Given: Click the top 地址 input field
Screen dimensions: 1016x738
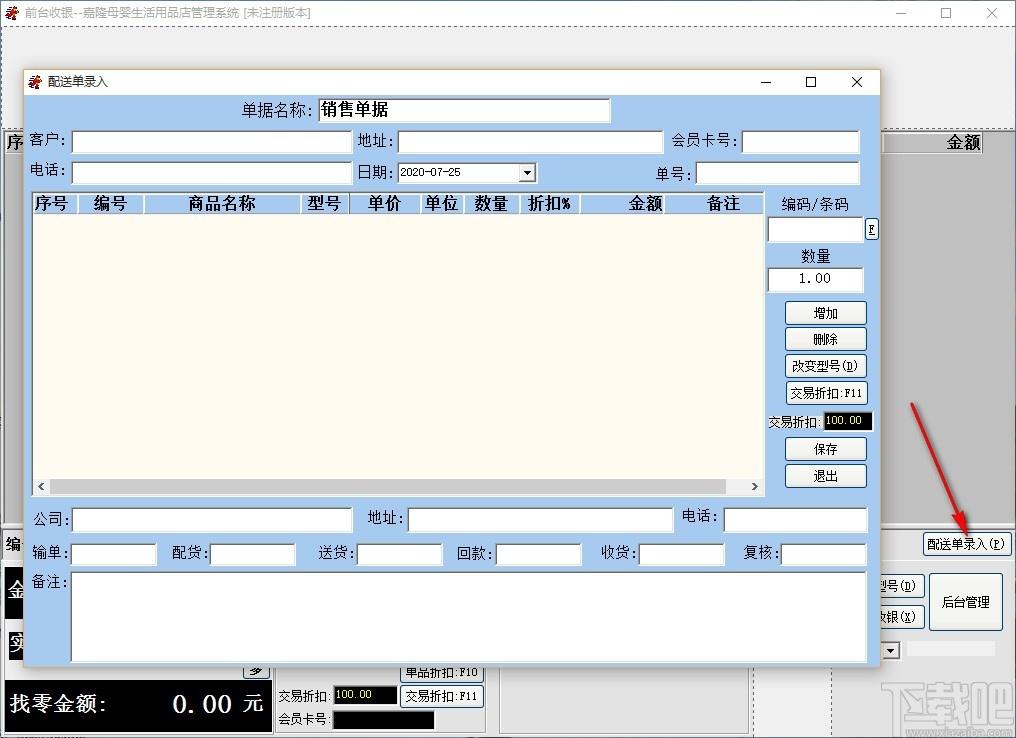Looking at the screenshot, I should (x=530, y=142).
